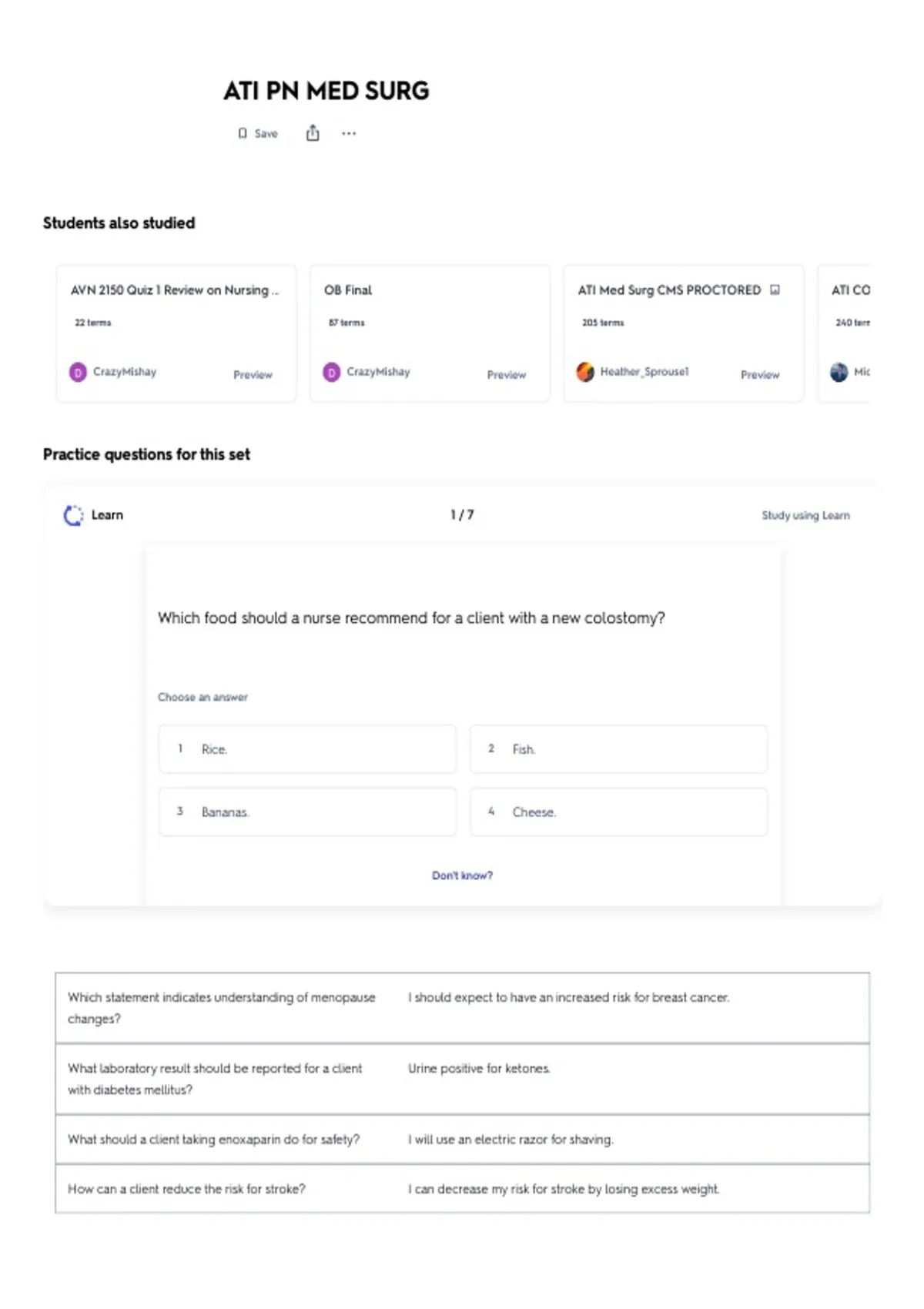Screen dimensions: 924x1309
Task: Open Study using Learn link
Action: pyautogui.click(x=805, y=515)
